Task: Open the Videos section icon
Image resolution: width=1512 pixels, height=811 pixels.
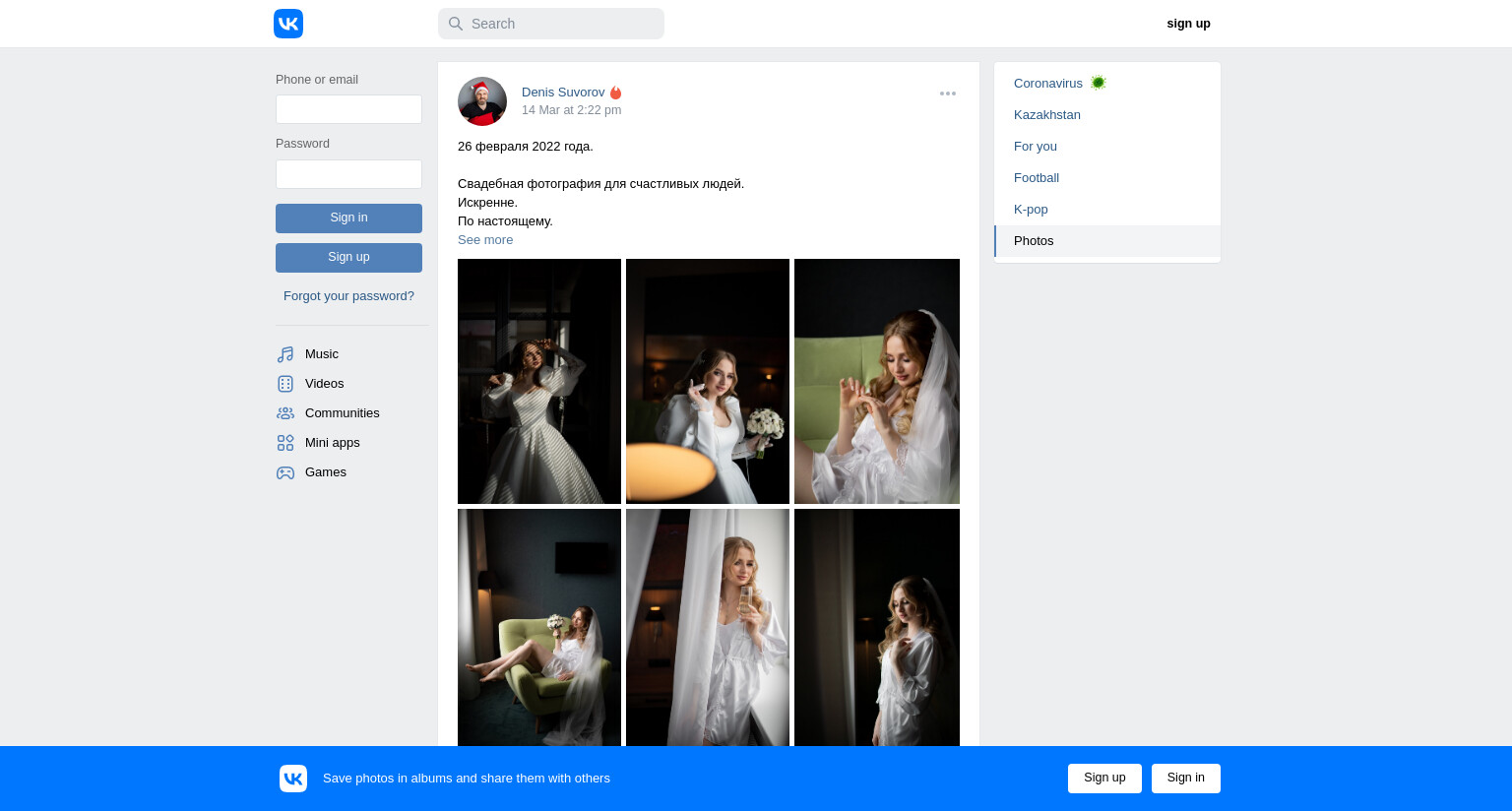Action: point(285,384)
